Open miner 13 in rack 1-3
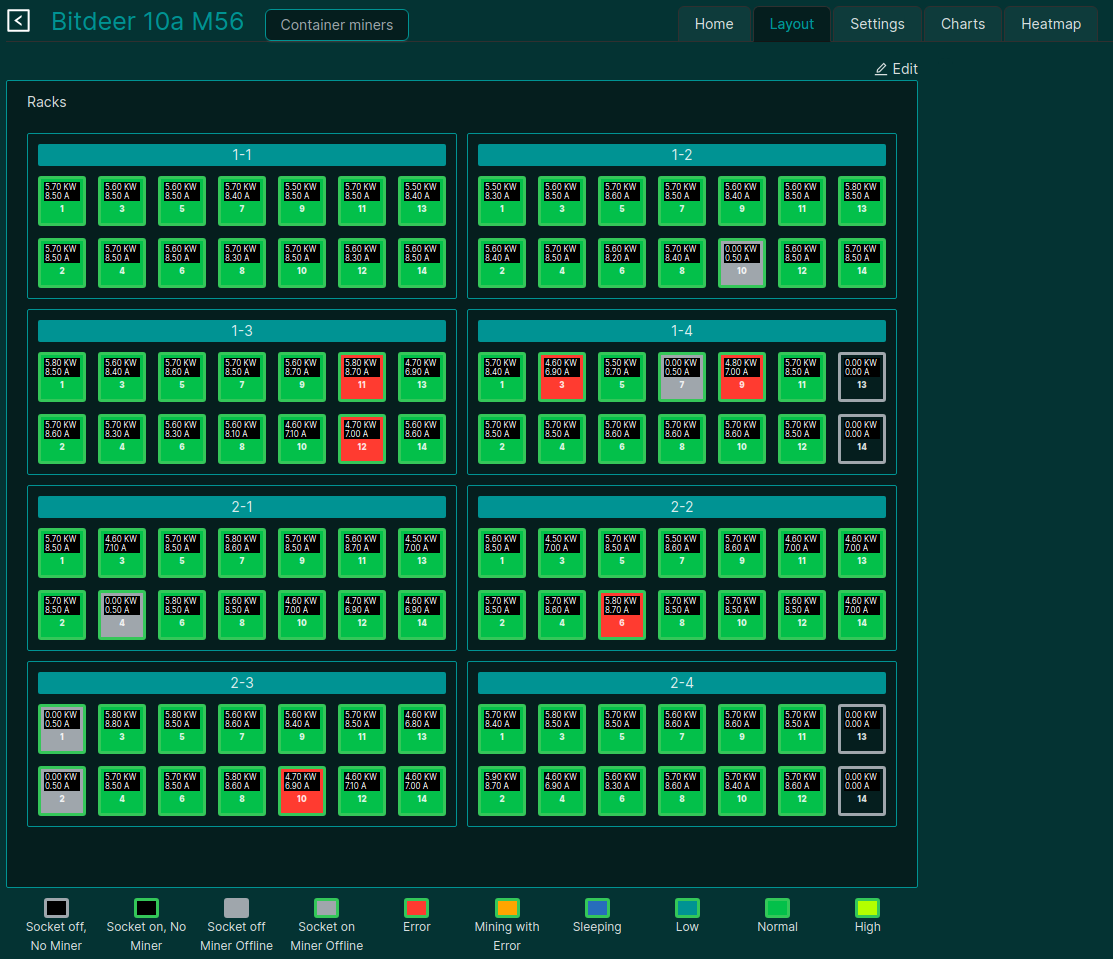Image resolution: width=1113 pixels, height=959 pixels. pos(422,377)
